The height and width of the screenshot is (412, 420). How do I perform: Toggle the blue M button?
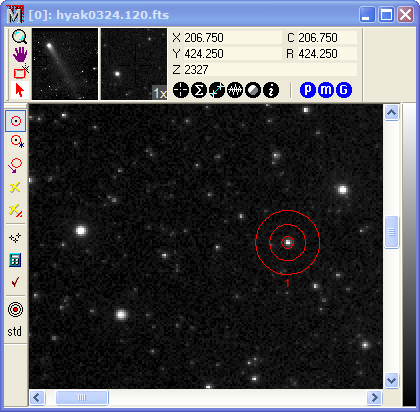326,90
